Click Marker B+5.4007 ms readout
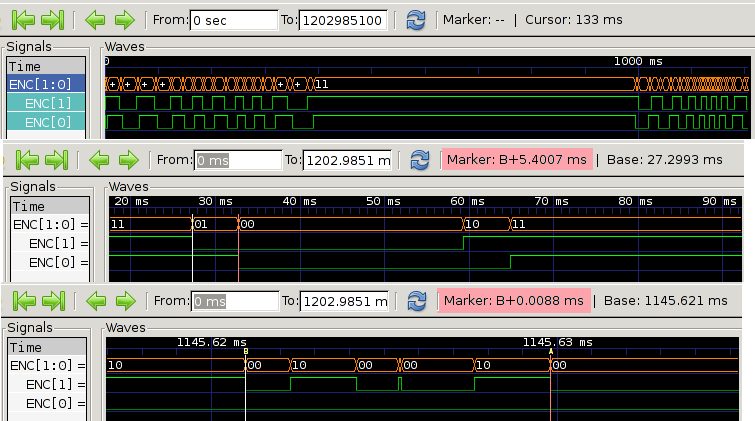 (517, 159)
